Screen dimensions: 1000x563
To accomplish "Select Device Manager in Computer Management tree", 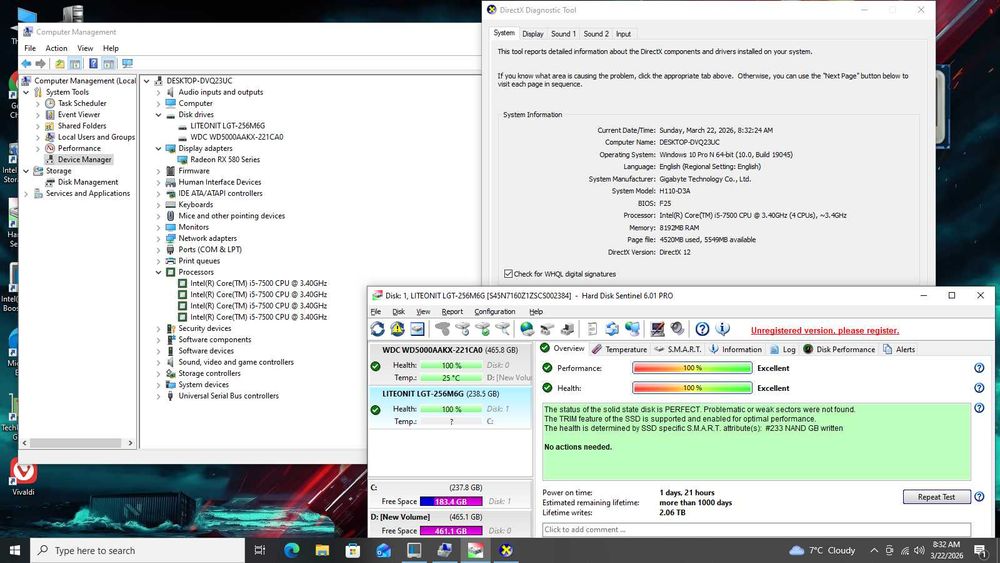I will (x=84, y=159).
